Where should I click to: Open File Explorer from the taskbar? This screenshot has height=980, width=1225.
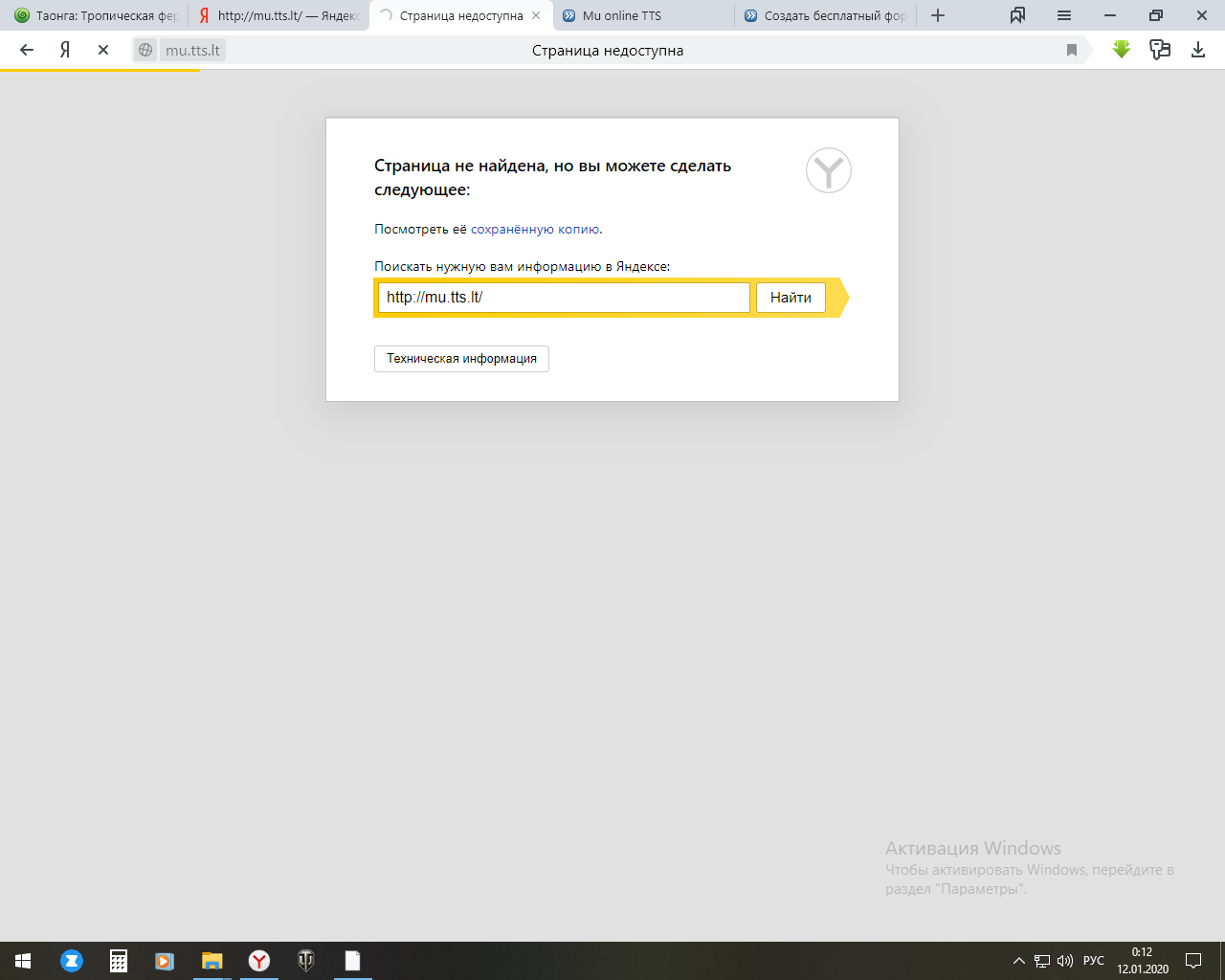[212, 961]
